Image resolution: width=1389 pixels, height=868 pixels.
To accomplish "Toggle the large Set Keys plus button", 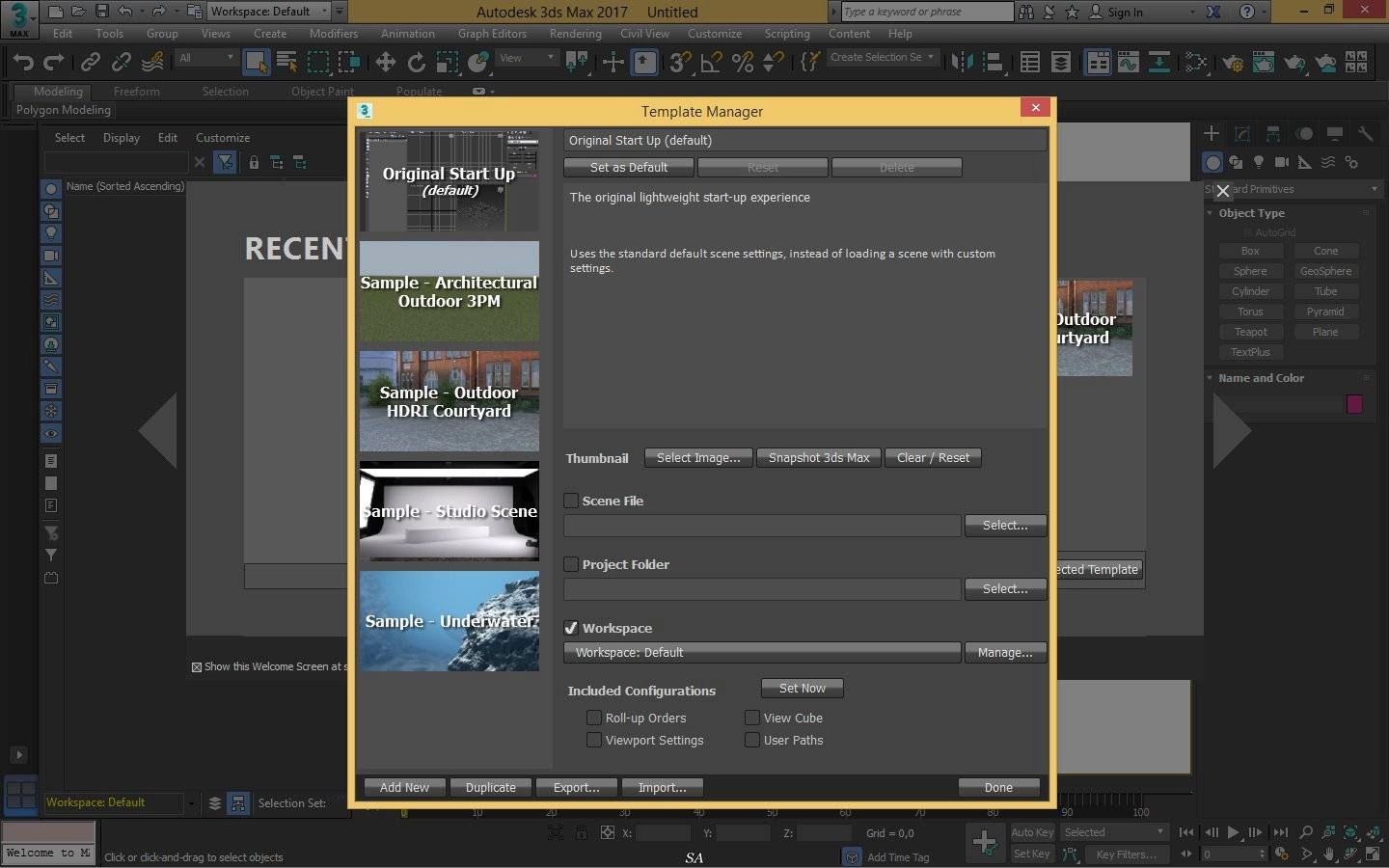I will click(x=985, y=843).
